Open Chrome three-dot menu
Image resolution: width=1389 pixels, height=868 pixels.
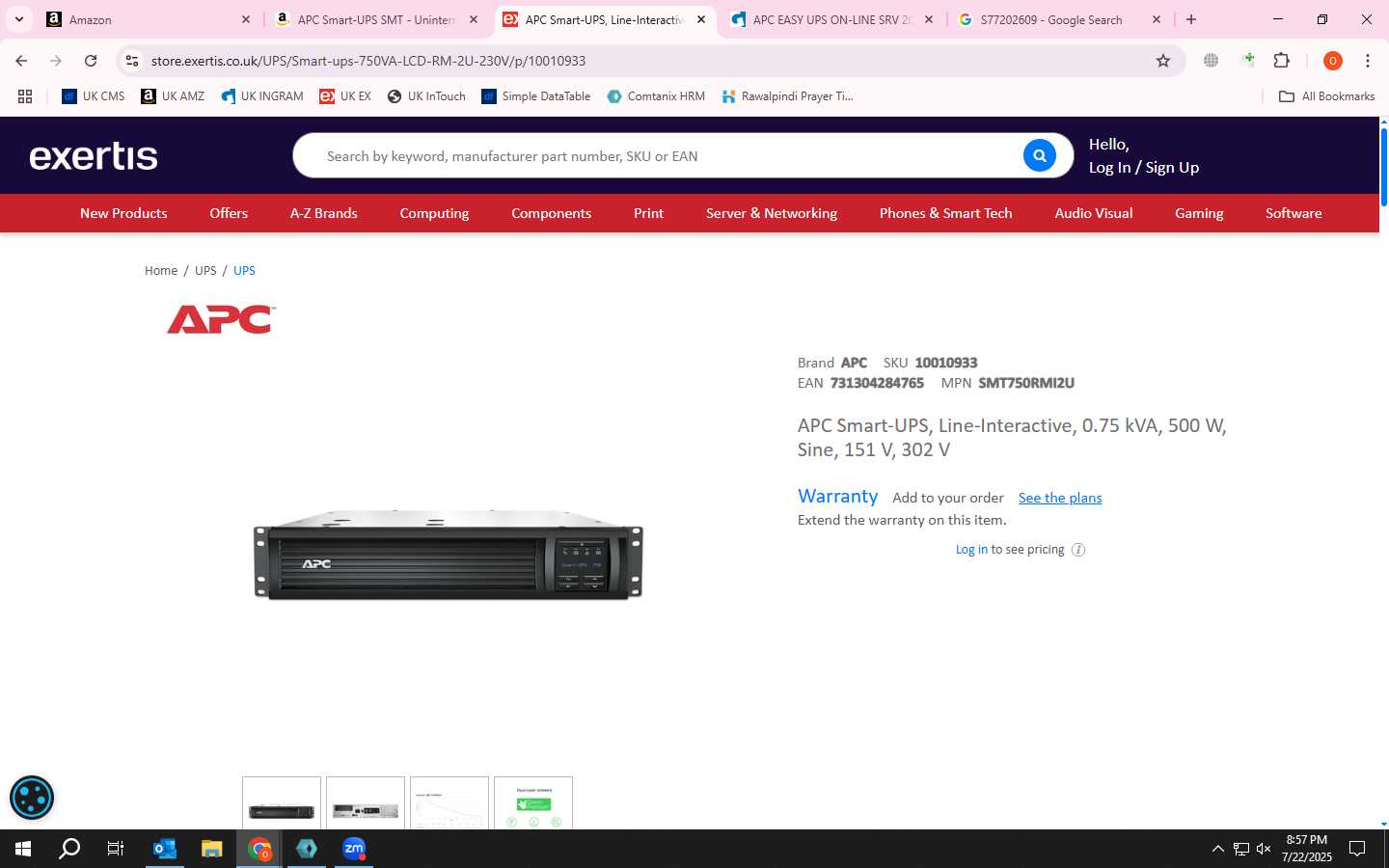click(x=1368, y=61)
